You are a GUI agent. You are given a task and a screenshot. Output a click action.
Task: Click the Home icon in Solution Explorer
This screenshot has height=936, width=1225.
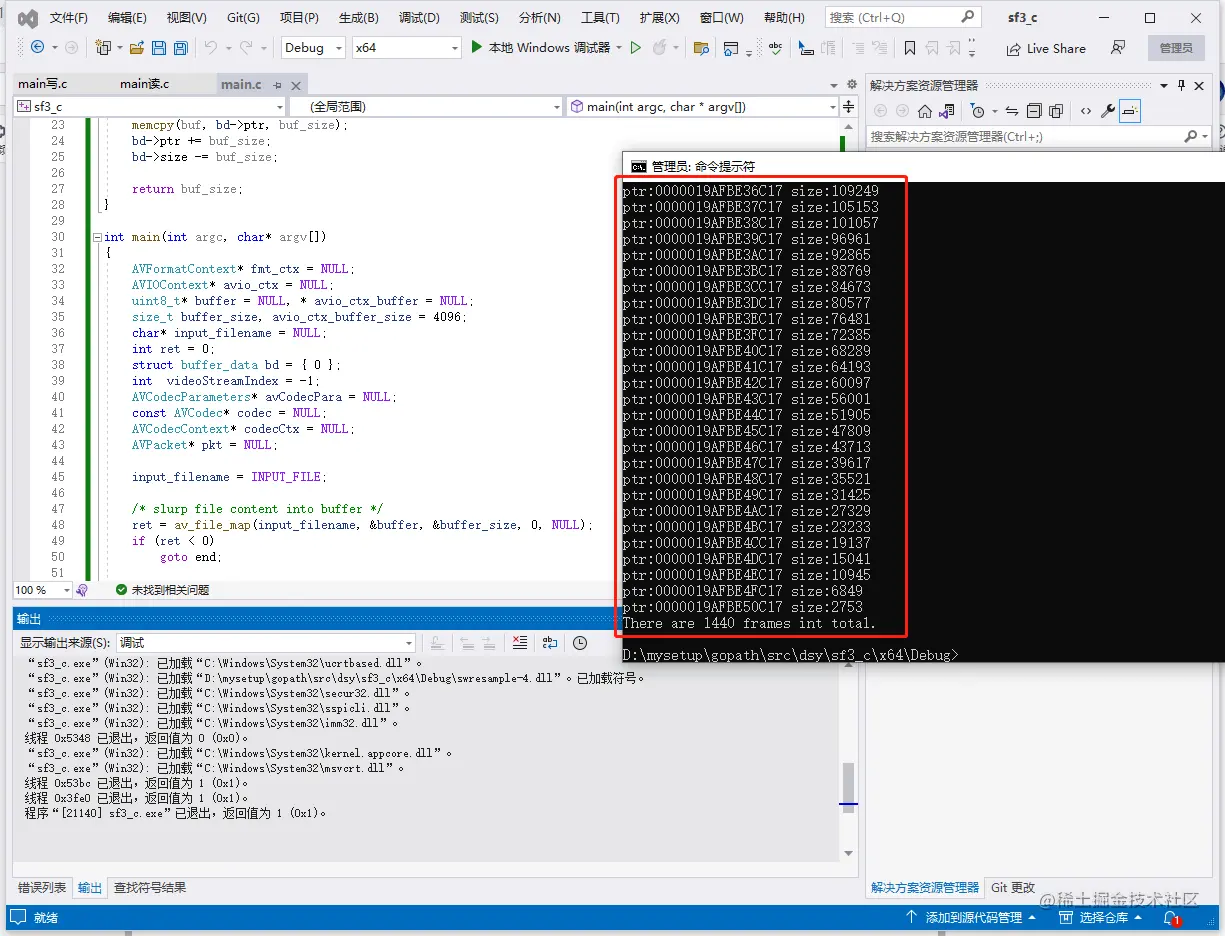[925, 111]
